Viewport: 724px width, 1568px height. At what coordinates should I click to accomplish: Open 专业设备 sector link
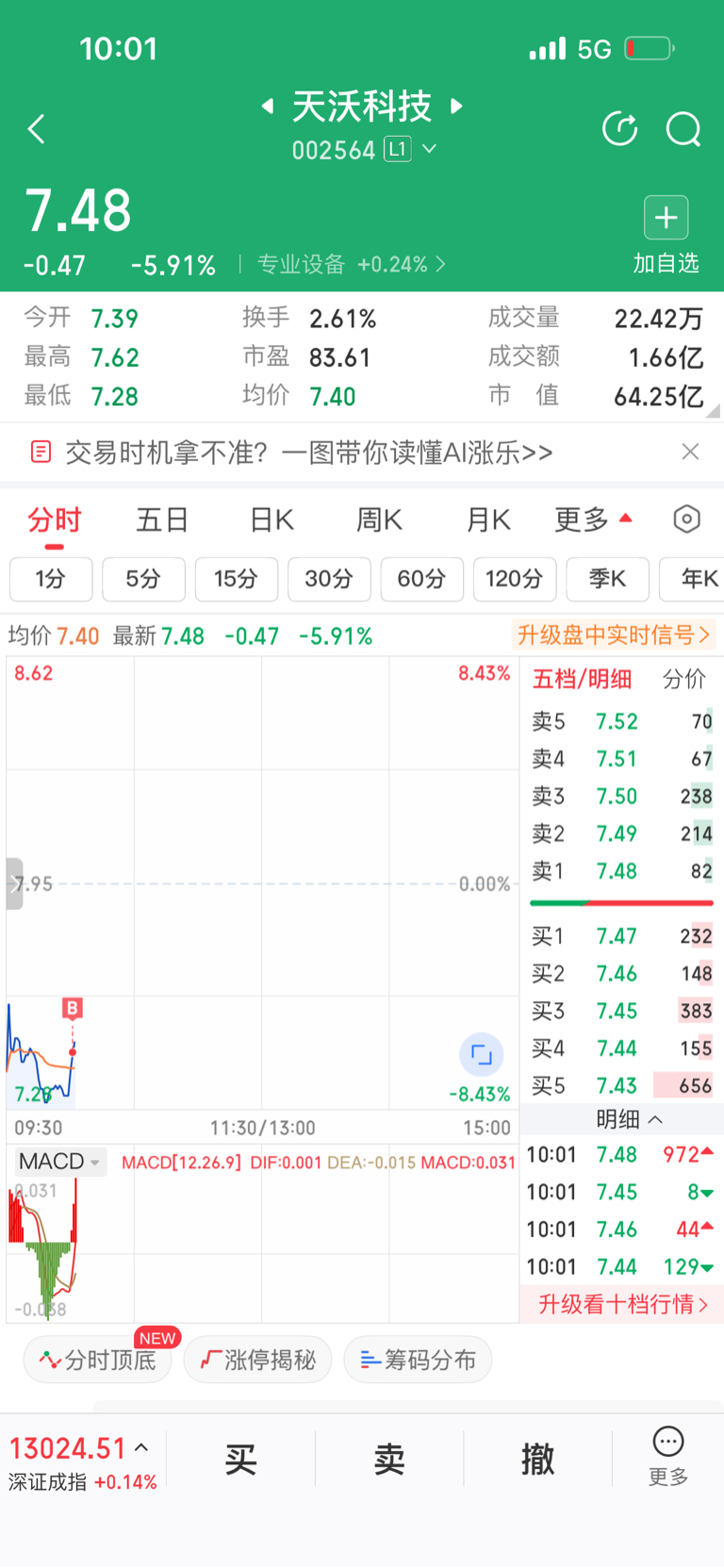pyautogui.click(x=351, y=264)
